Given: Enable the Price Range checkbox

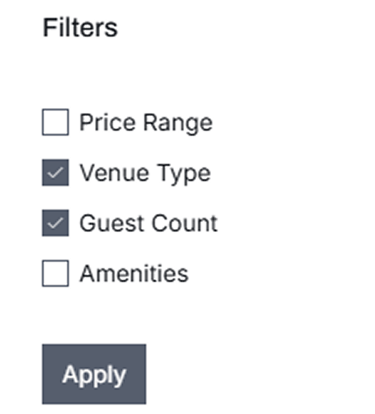Looking at the screenshot, I should coord(55,122).
